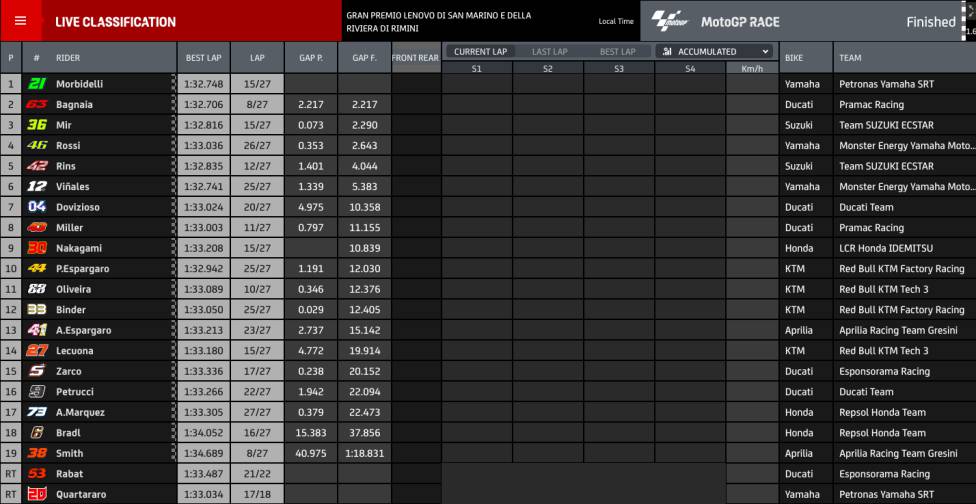Click the Gran Premio Lenovo event title
Image resolution: width=976 pixels, height=504 pixels.
(x=439, y=22)
